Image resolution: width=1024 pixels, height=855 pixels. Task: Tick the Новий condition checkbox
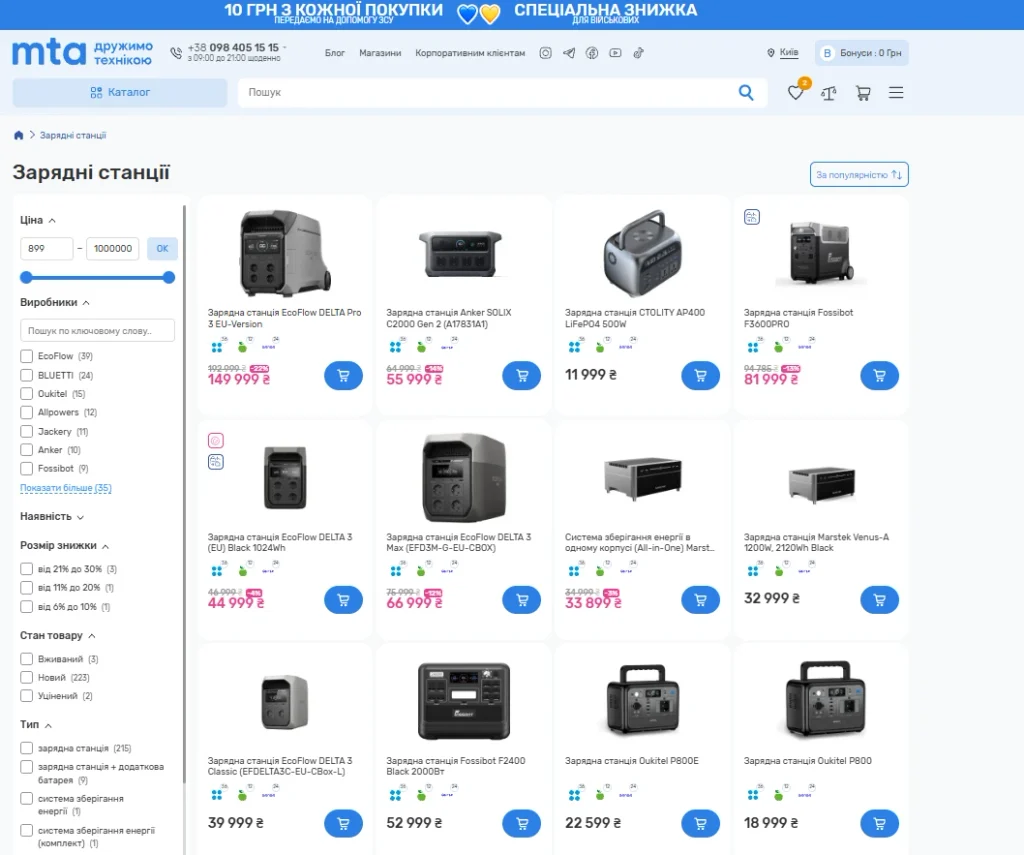(x=27, y=677)
